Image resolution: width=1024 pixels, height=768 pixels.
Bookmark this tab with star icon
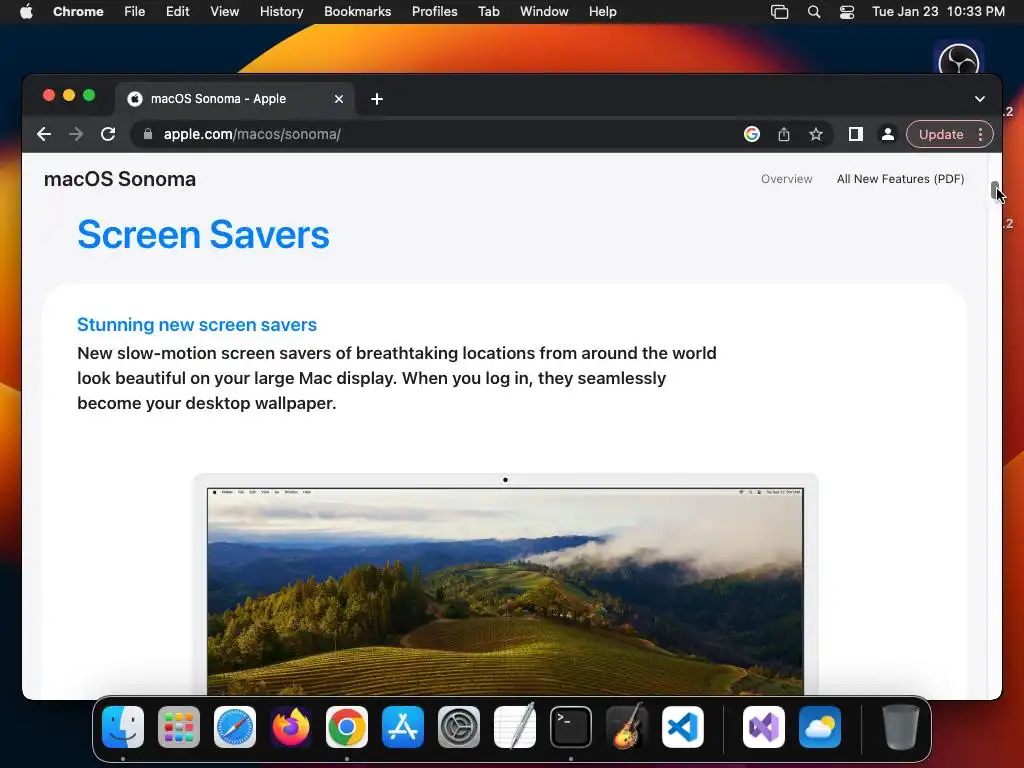point(816,135)
